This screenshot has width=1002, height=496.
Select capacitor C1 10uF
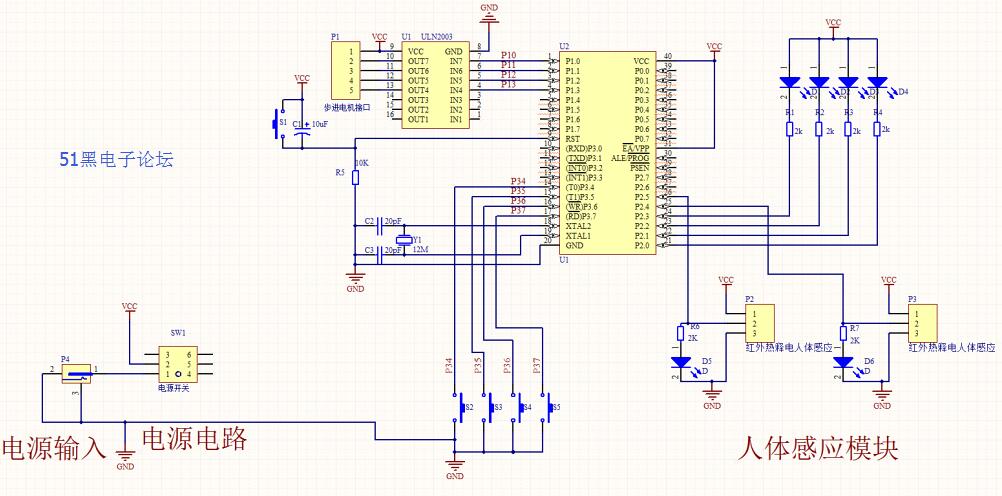click(x=302, y=128)
